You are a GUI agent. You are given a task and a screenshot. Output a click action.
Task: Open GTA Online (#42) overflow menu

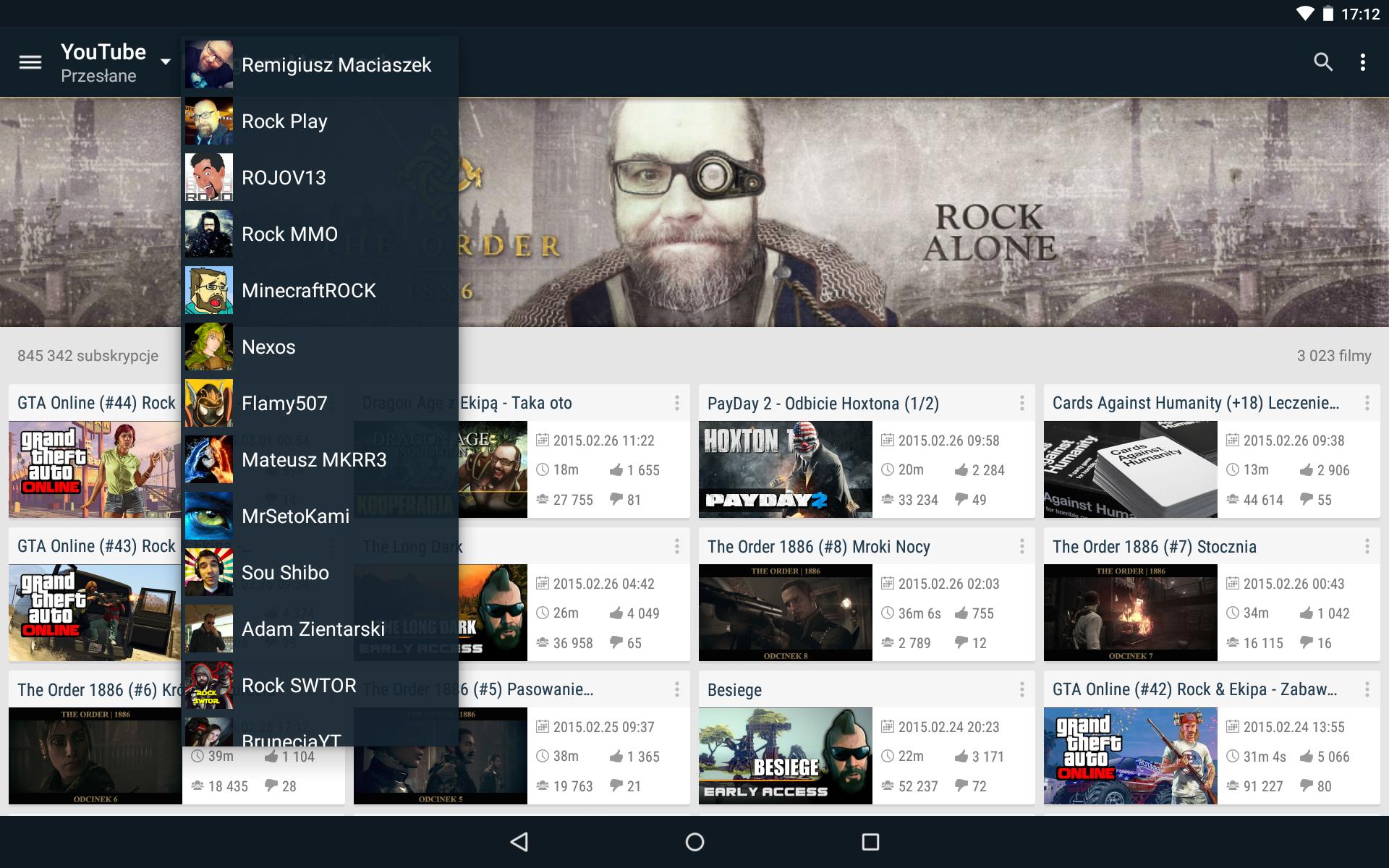pyautogui.click(x=1367, y=689)
